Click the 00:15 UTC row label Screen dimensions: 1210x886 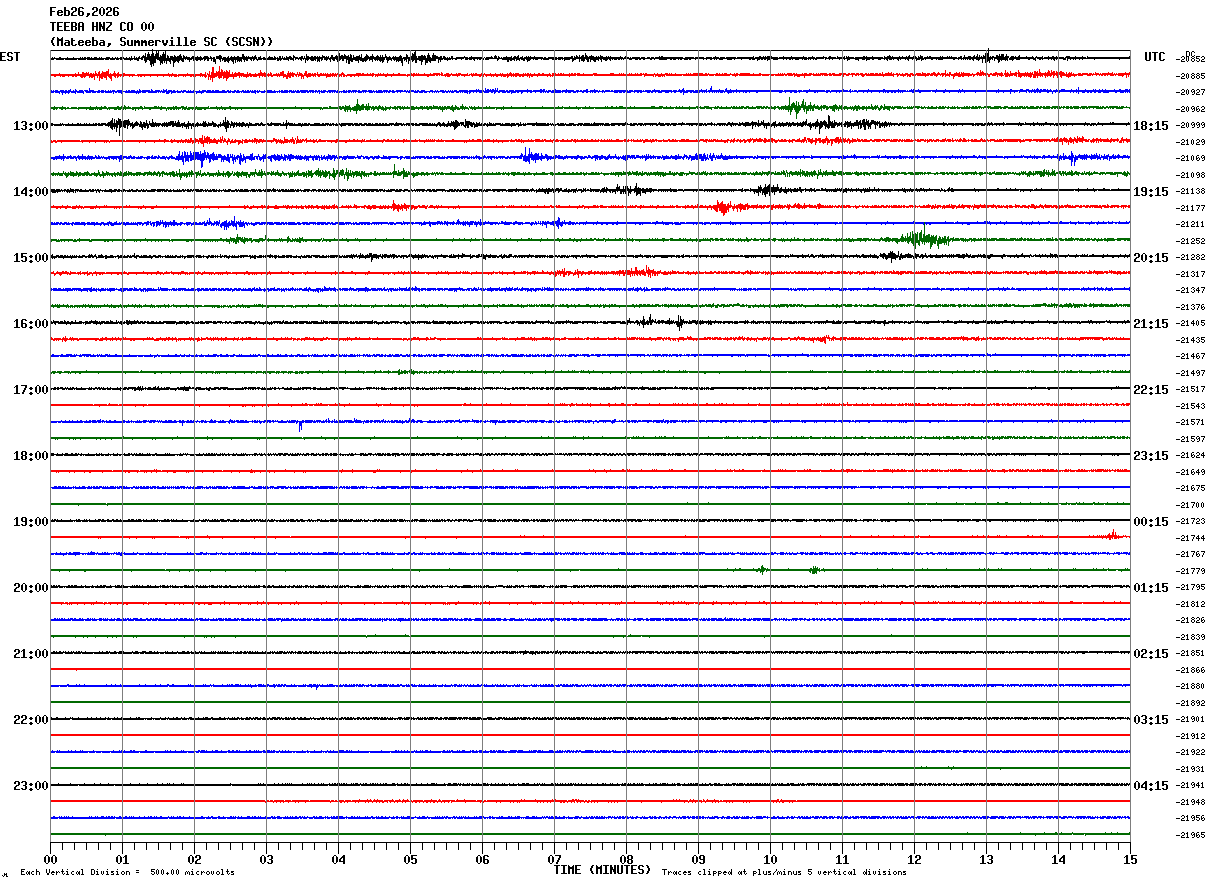1151,522
